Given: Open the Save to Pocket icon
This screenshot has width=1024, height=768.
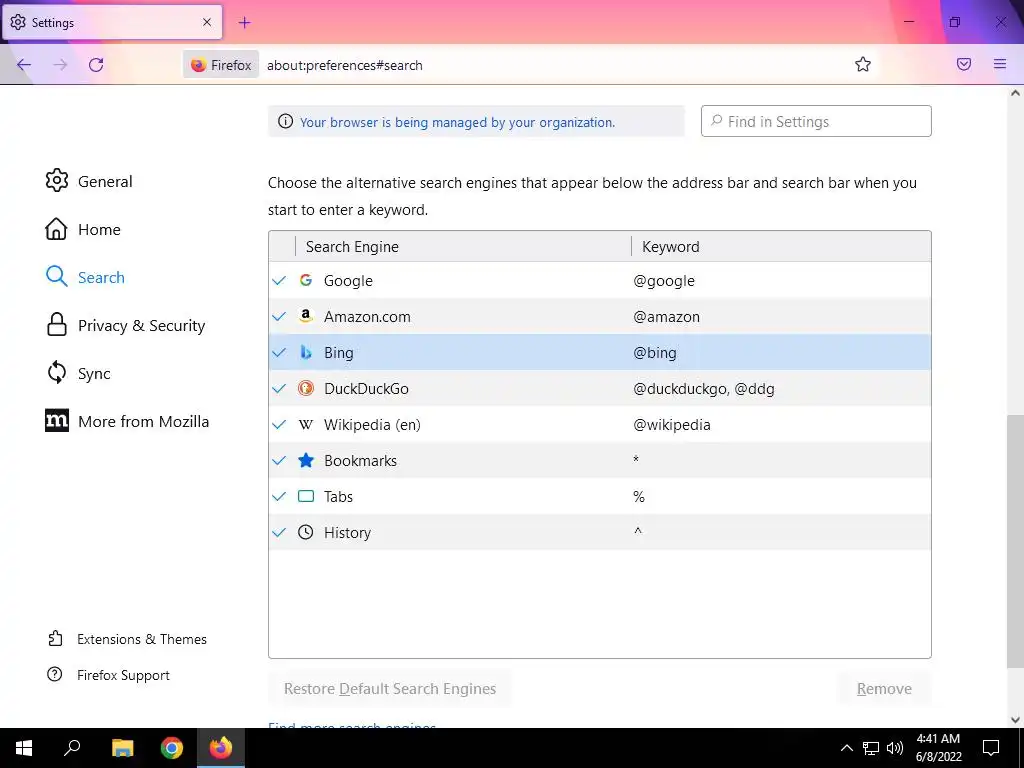Looking at the screenshot, I should 964,64.
